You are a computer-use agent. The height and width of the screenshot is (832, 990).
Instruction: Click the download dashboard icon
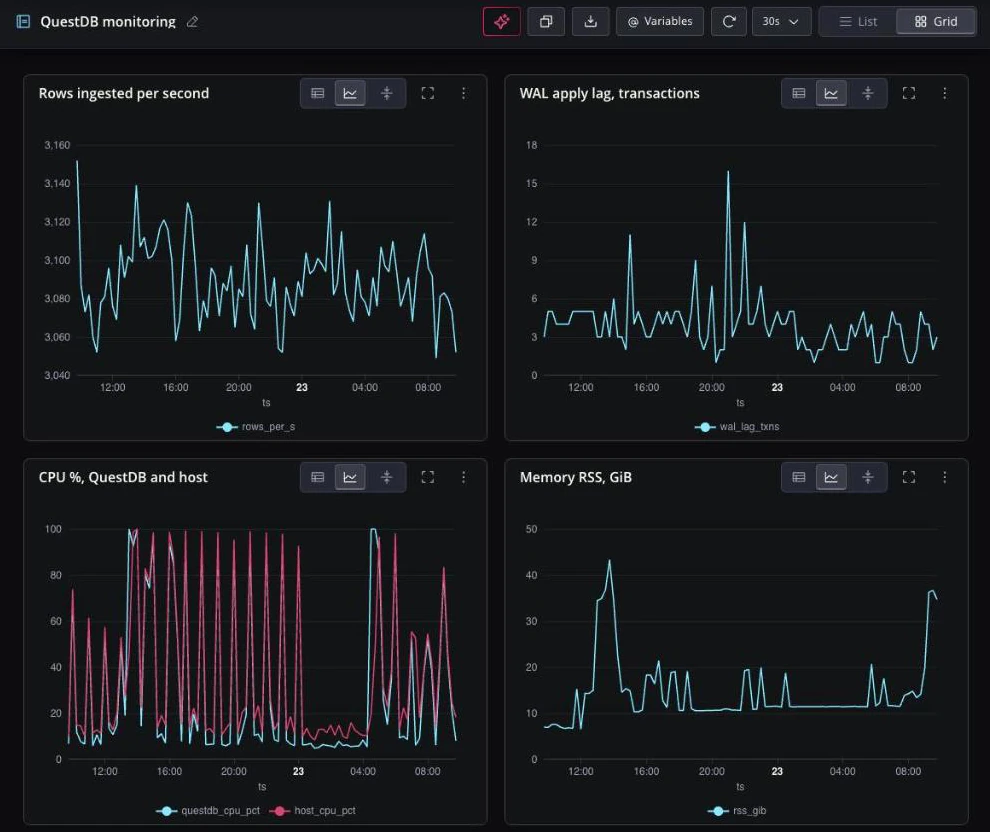[590, 21]
